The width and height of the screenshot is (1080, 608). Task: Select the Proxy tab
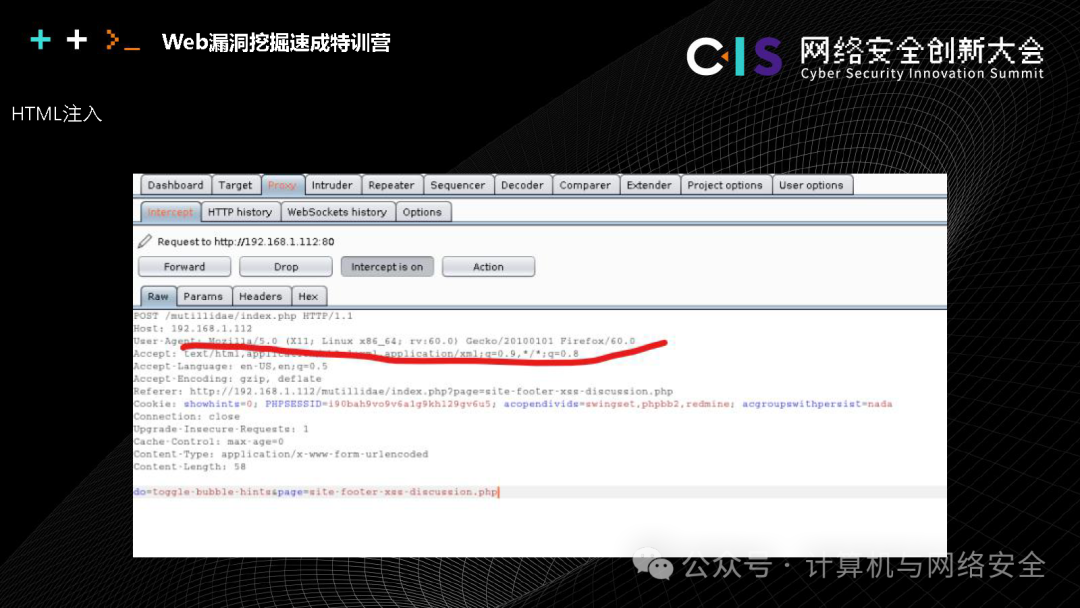tap(282, 185)
